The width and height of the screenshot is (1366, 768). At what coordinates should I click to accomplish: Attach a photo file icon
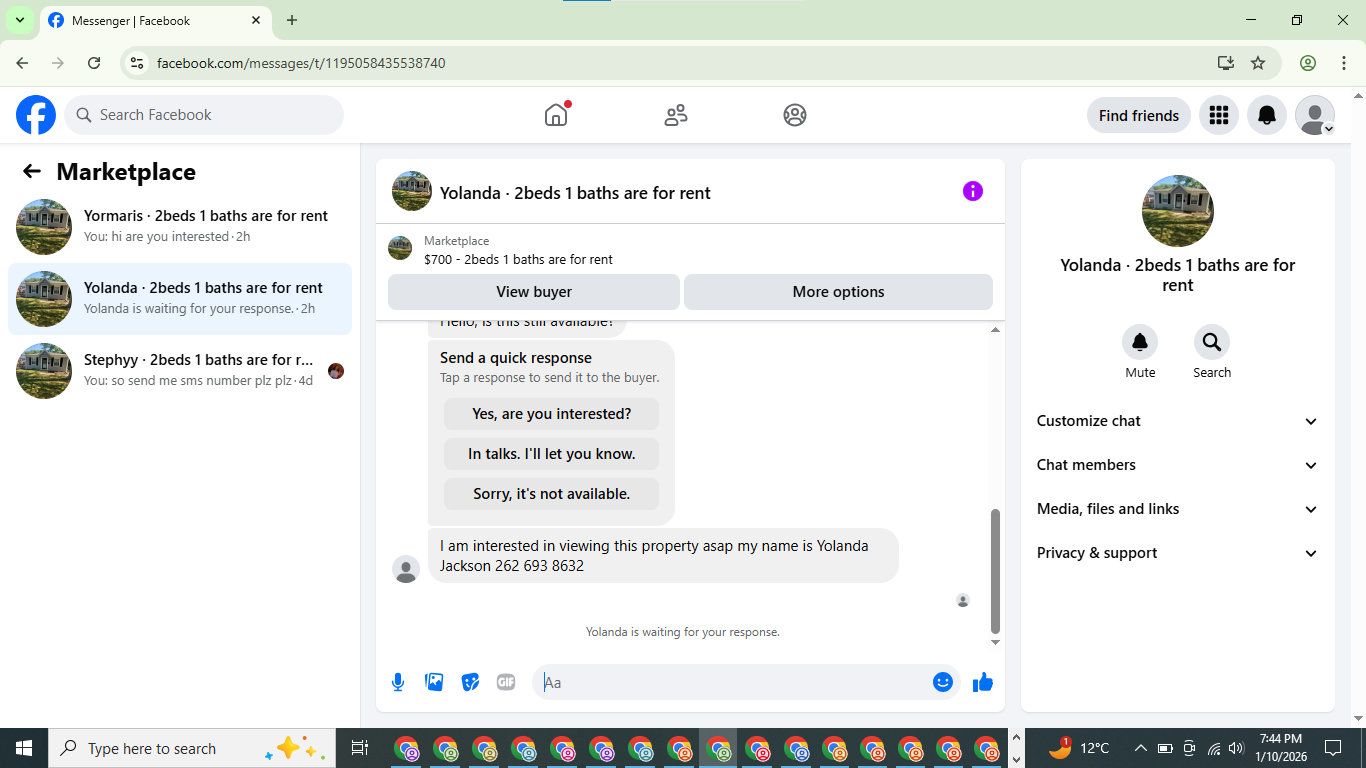pos(434,682)
